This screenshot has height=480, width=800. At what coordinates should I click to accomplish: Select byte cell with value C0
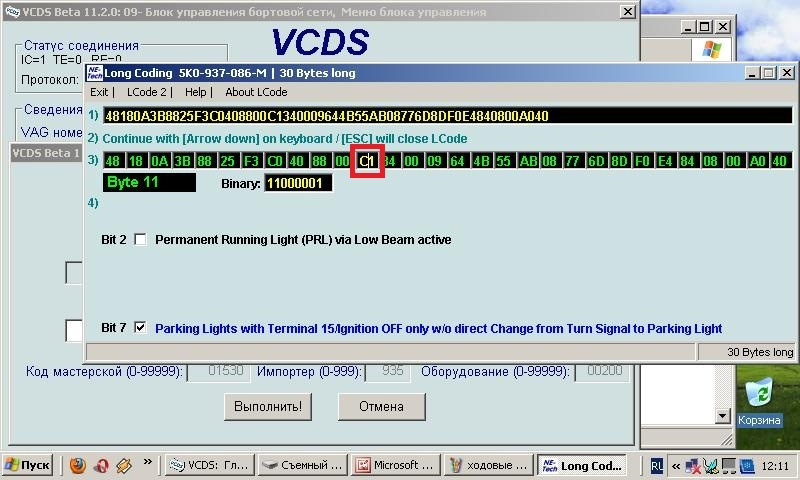(x=274, y=161)
